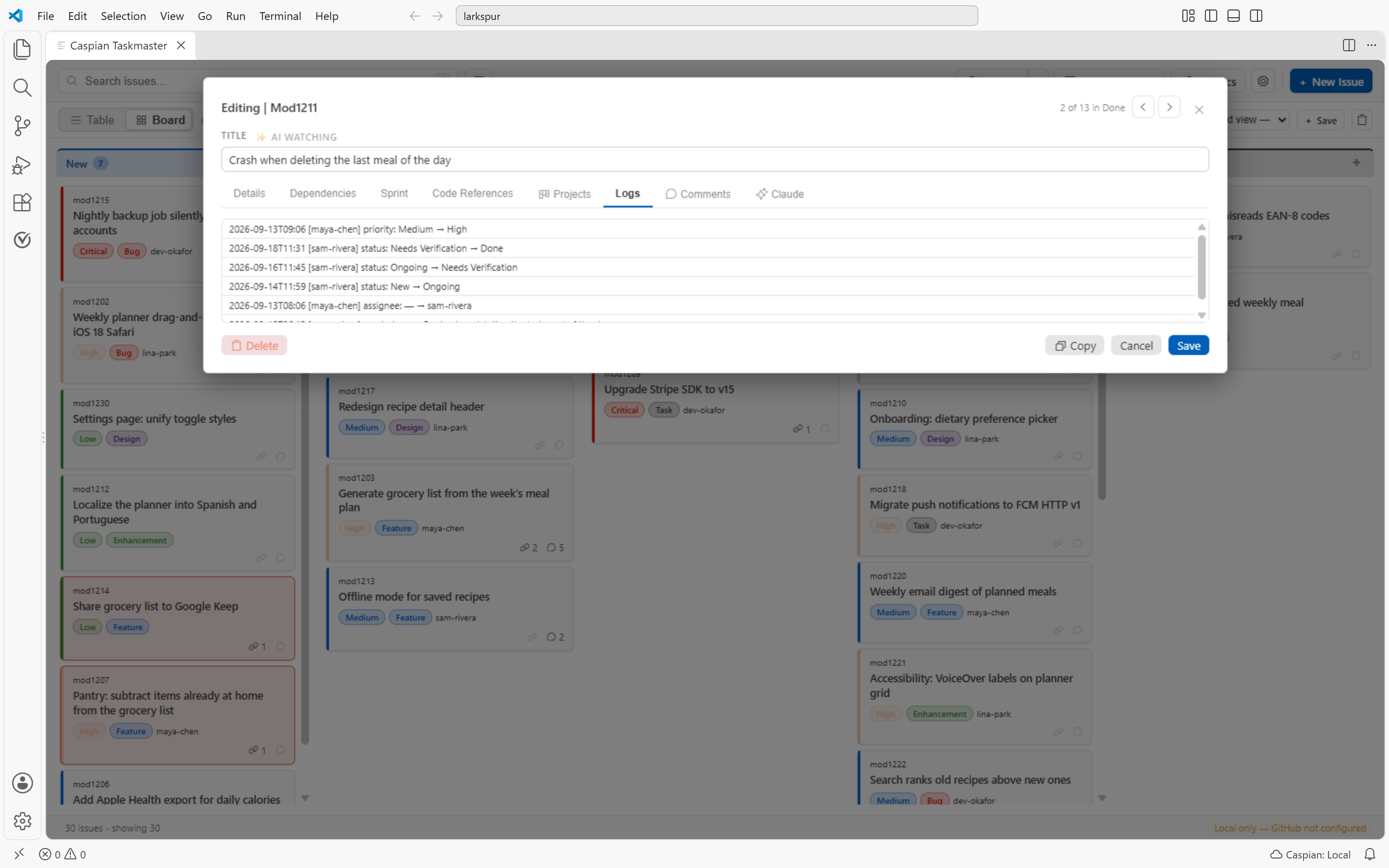Switch to the Table view toggle
The height and width of the screenshot is (868, 1389).
(92, 120)
